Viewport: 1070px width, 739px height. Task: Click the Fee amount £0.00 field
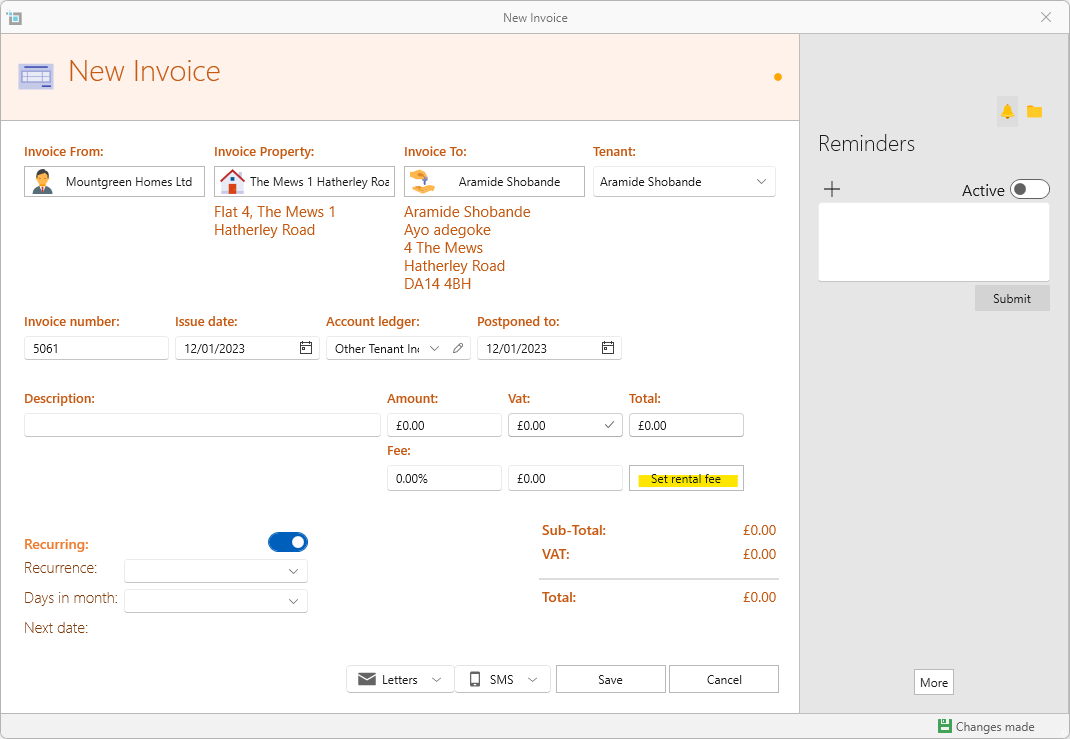[x=565, y=478]
